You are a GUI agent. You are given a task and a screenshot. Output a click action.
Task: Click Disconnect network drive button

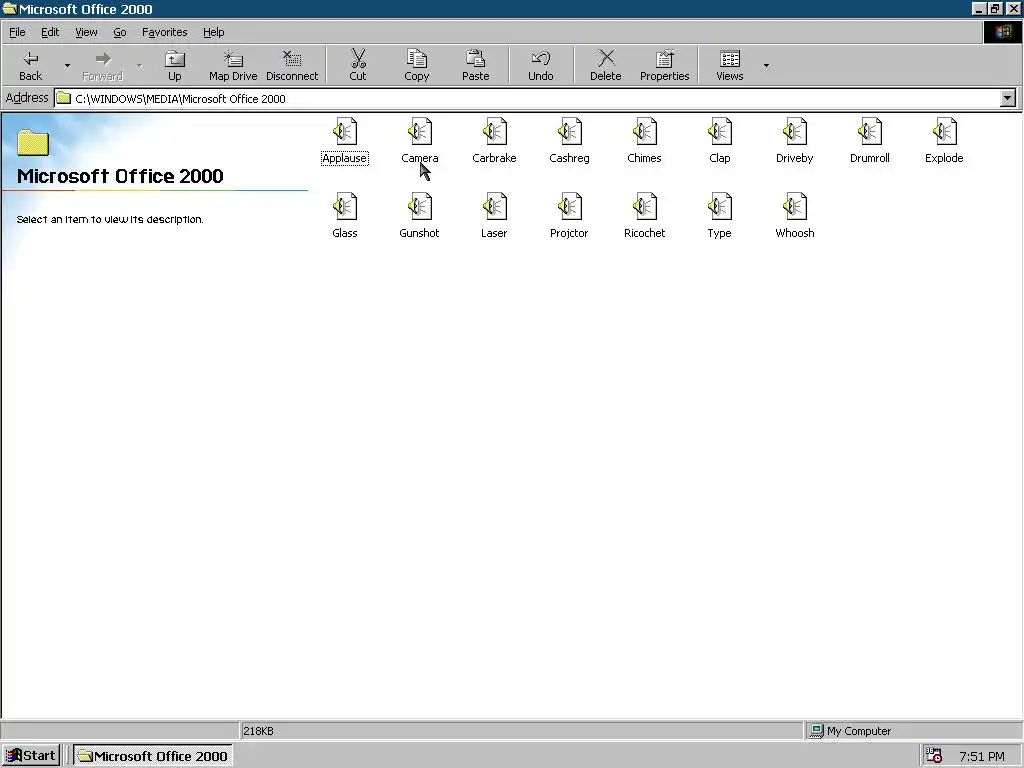pyautogui.click(x=292, y=65)
